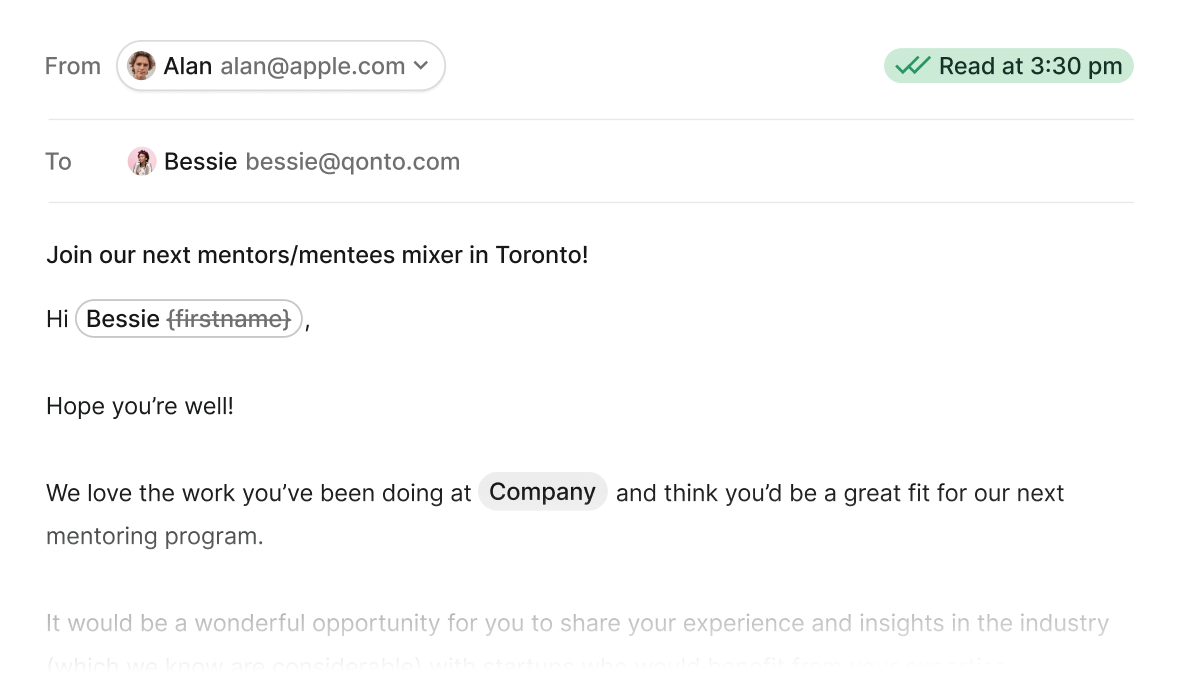Click the subject line about Toronto mixer

(x=317, y=255)
